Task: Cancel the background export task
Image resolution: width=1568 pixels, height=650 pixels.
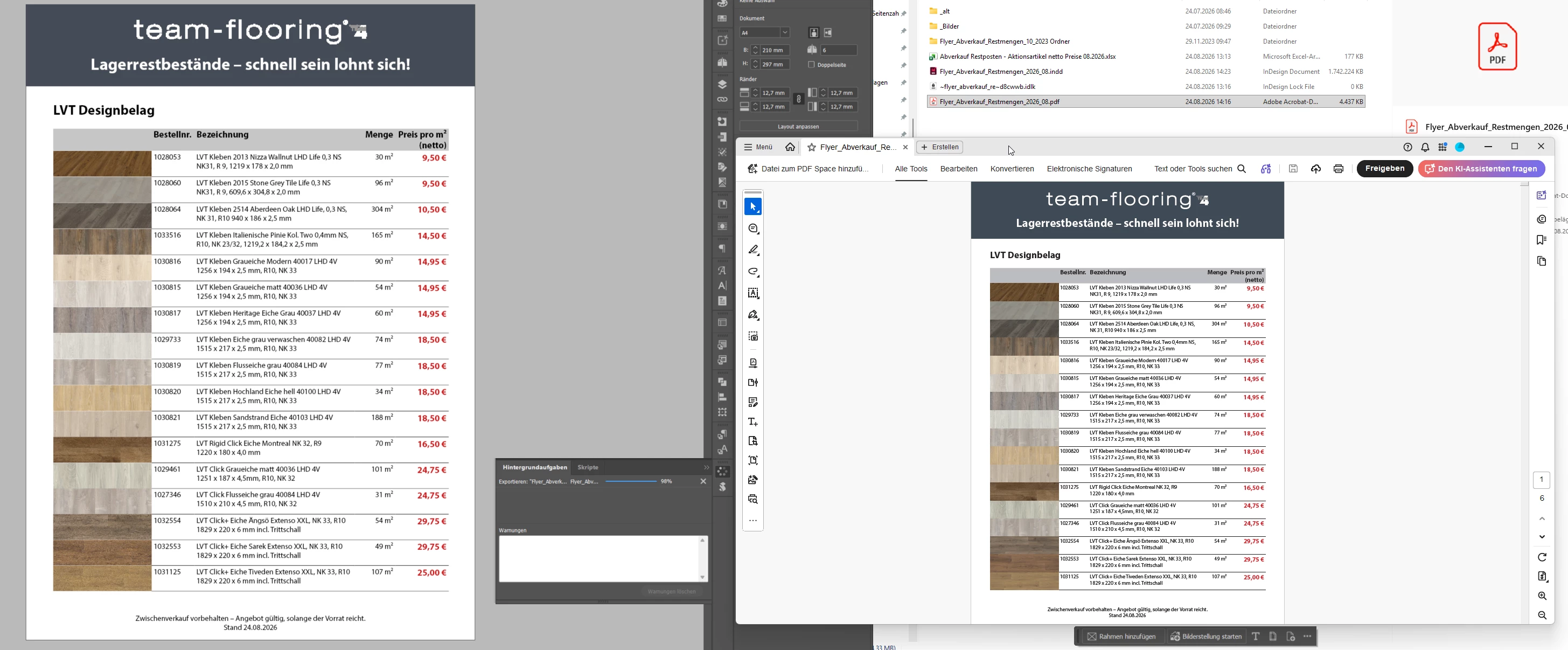Action: click(x=703, y=481)
